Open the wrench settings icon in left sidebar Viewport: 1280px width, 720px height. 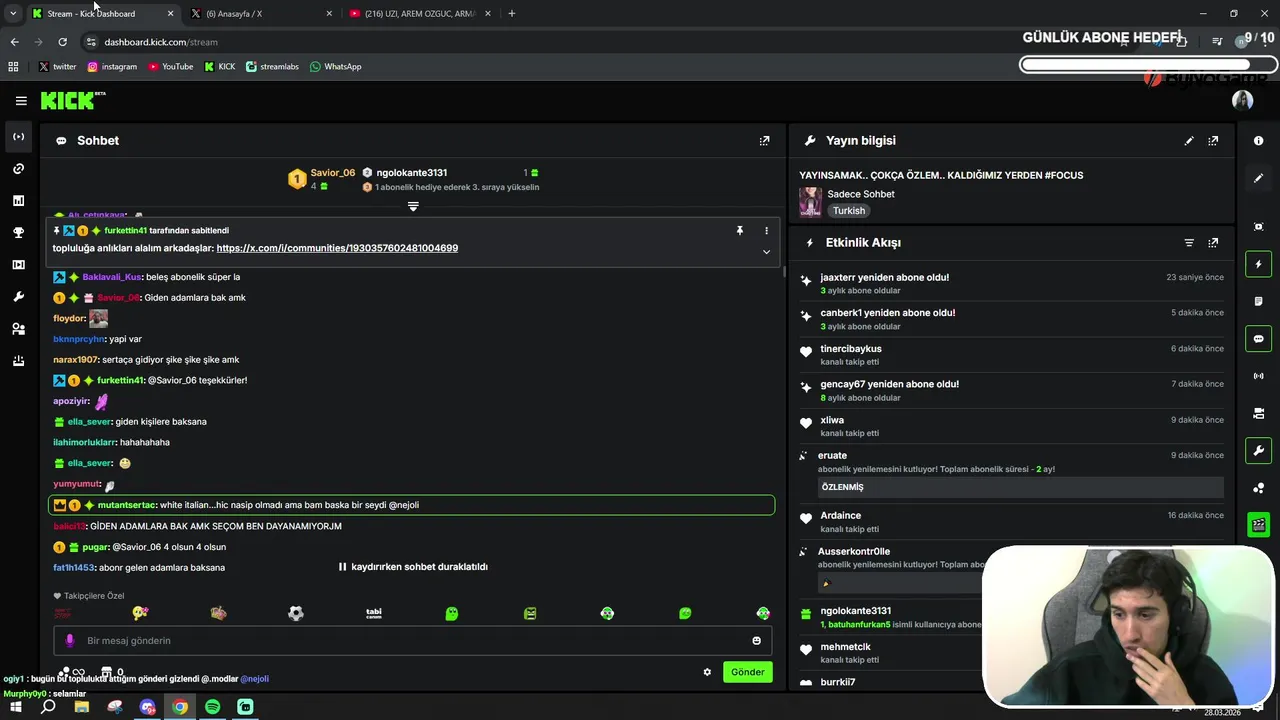[18, 297]
